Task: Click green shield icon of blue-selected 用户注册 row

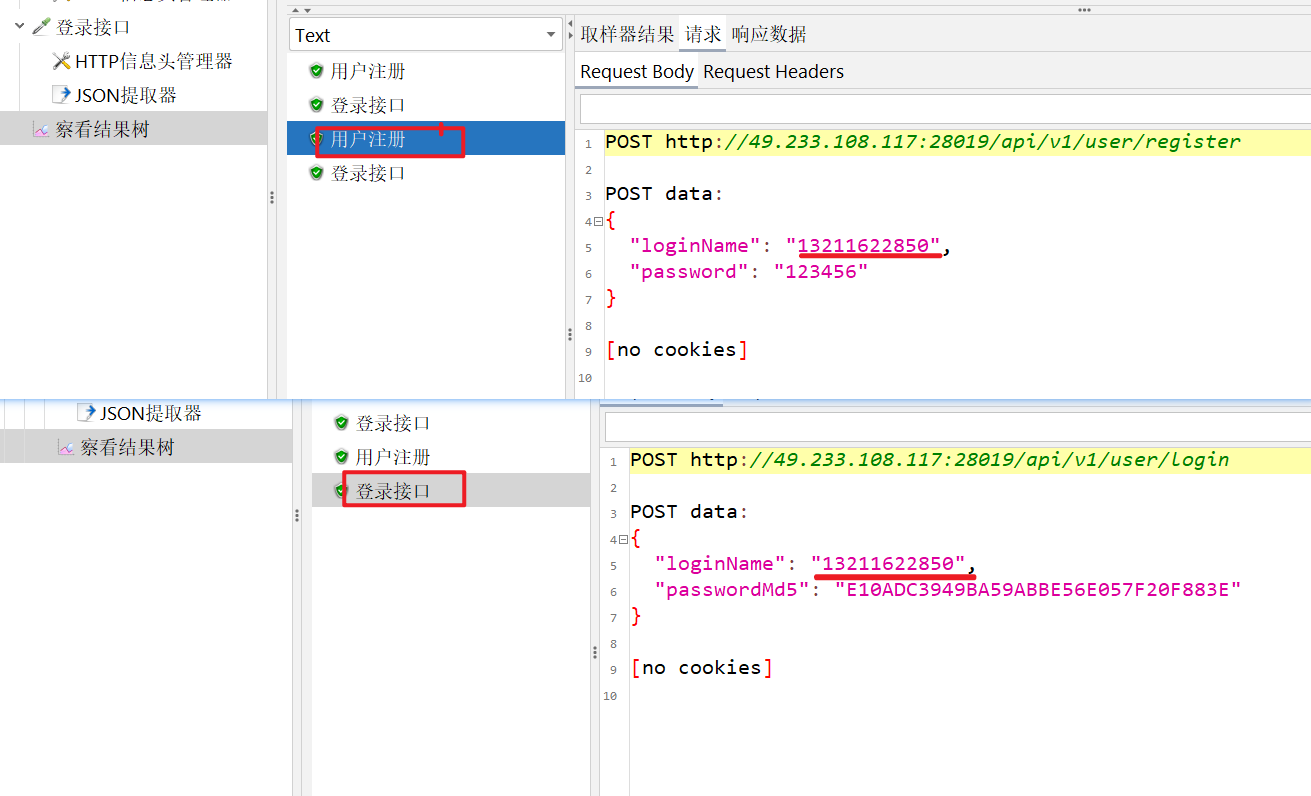Action: pyautogui.click(x=316, y=139)
